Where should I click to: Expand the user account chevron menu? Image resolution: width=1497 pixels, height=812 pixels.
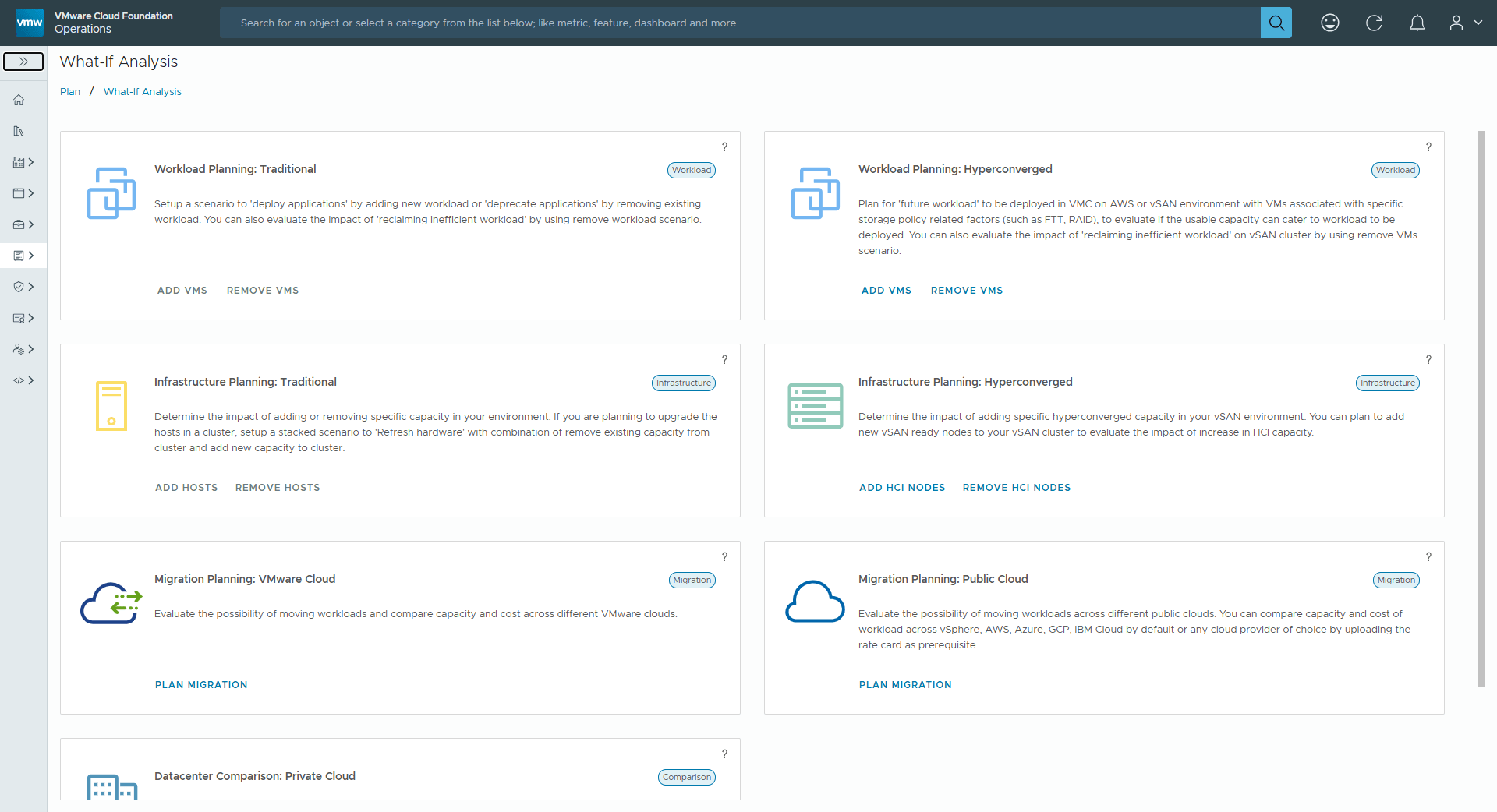click(1478, 23)
